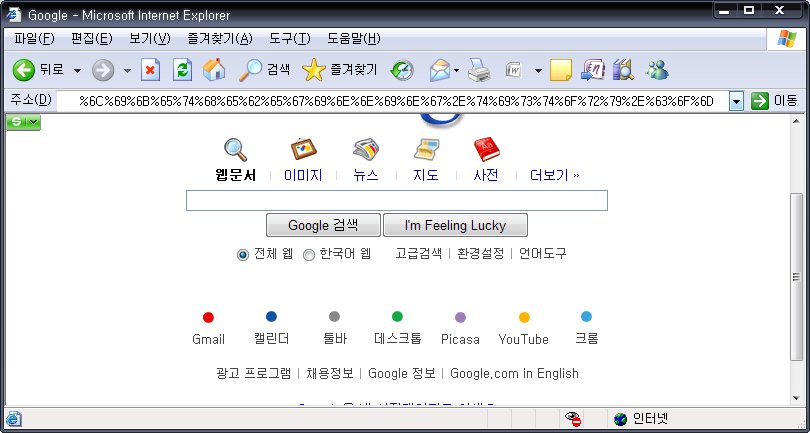This screenshot has width=810, height=433.
Task: Click the I'm Feeling Lucky button
Action: click(455, 225)
